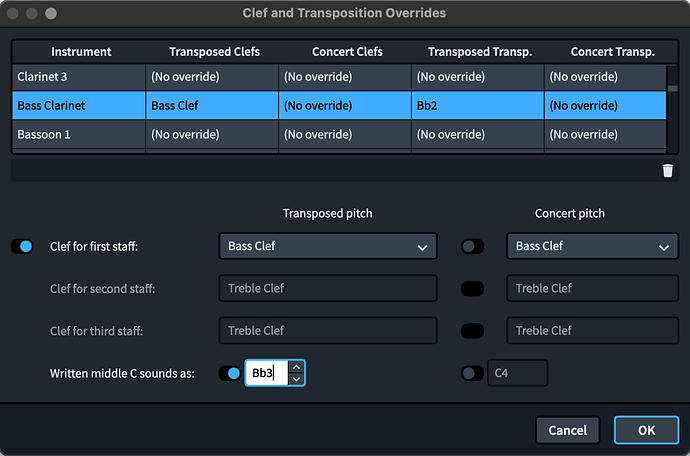Enable concert pitch middle C toggle
690x456 pixels.
(471, 373)
